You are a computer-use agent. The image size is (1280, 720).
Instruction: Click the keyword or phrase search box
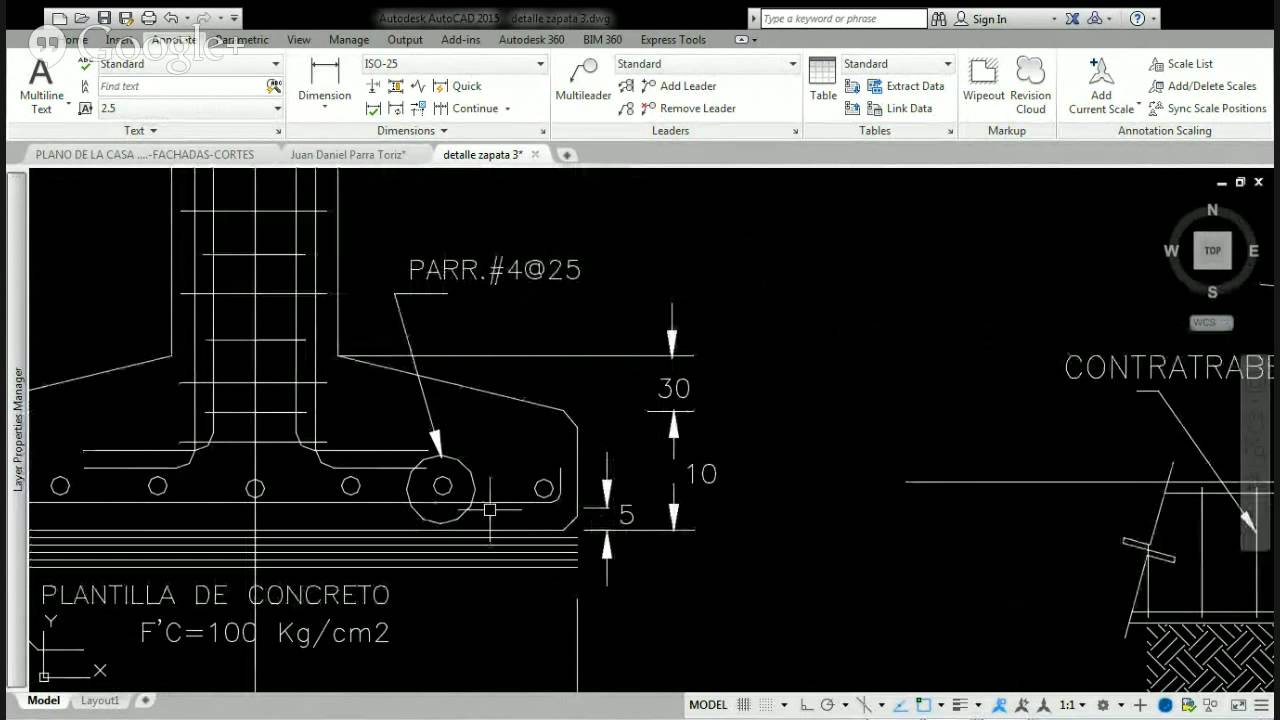coord(843,18)
